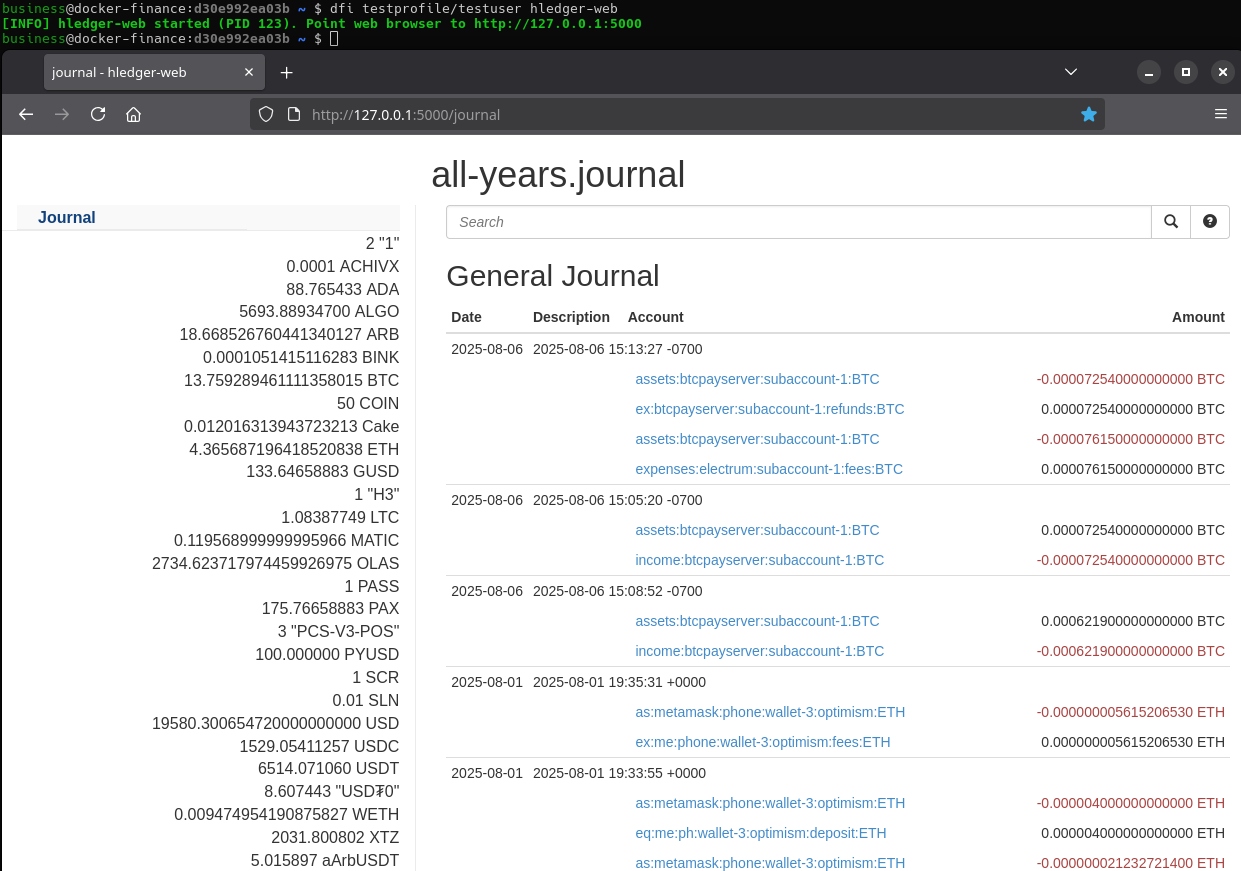Image resolution: width=1241 pixels, height=871 pixels.
Task: Expand the list all tabs chevron
Action: 1071,73
